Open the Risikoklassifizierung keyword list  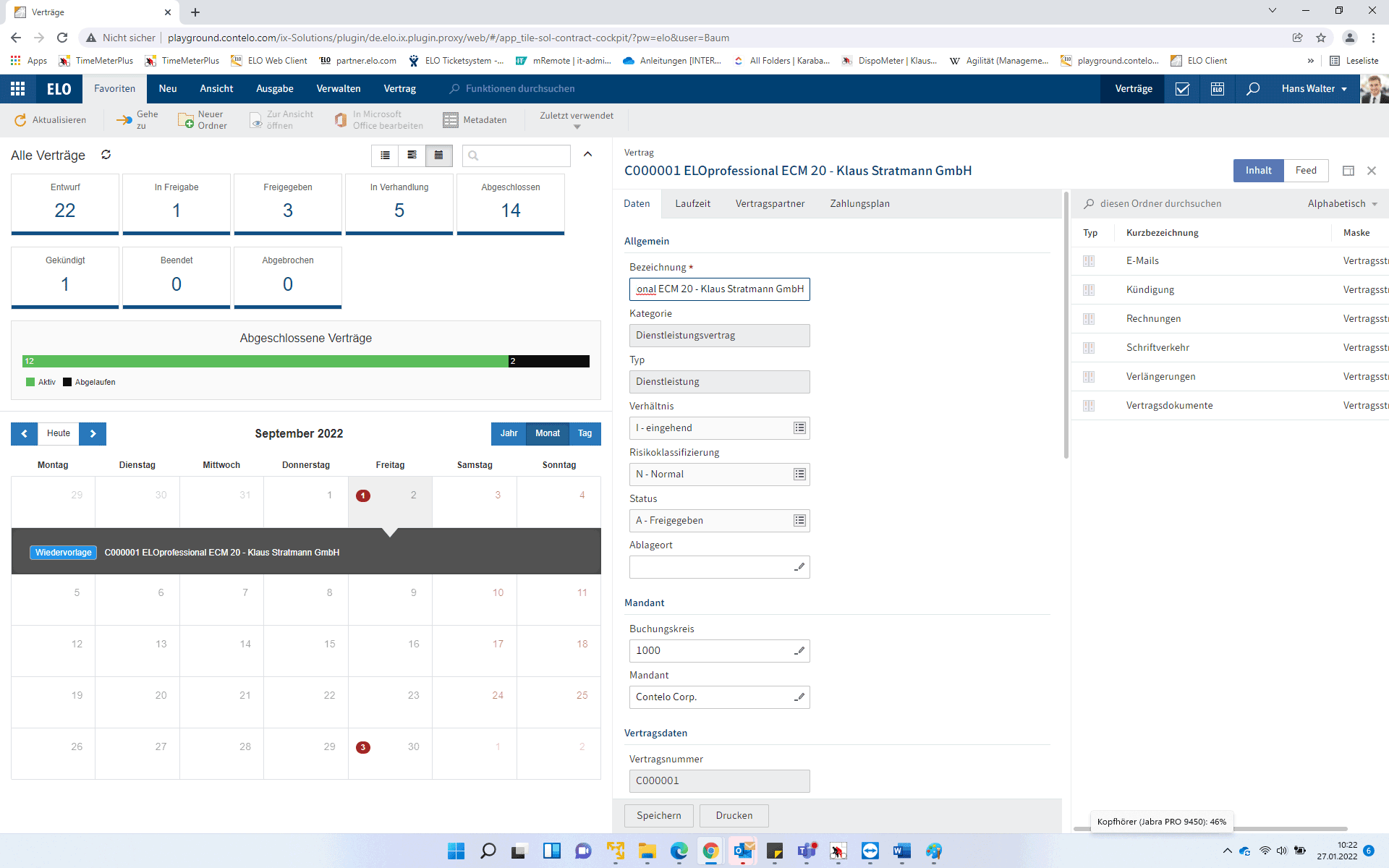tap(799, 475)
